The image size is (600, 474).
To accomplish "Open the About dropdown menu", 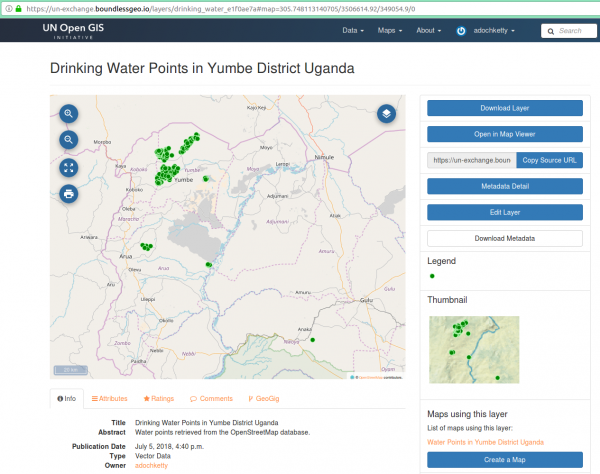I will click(429, 31).
